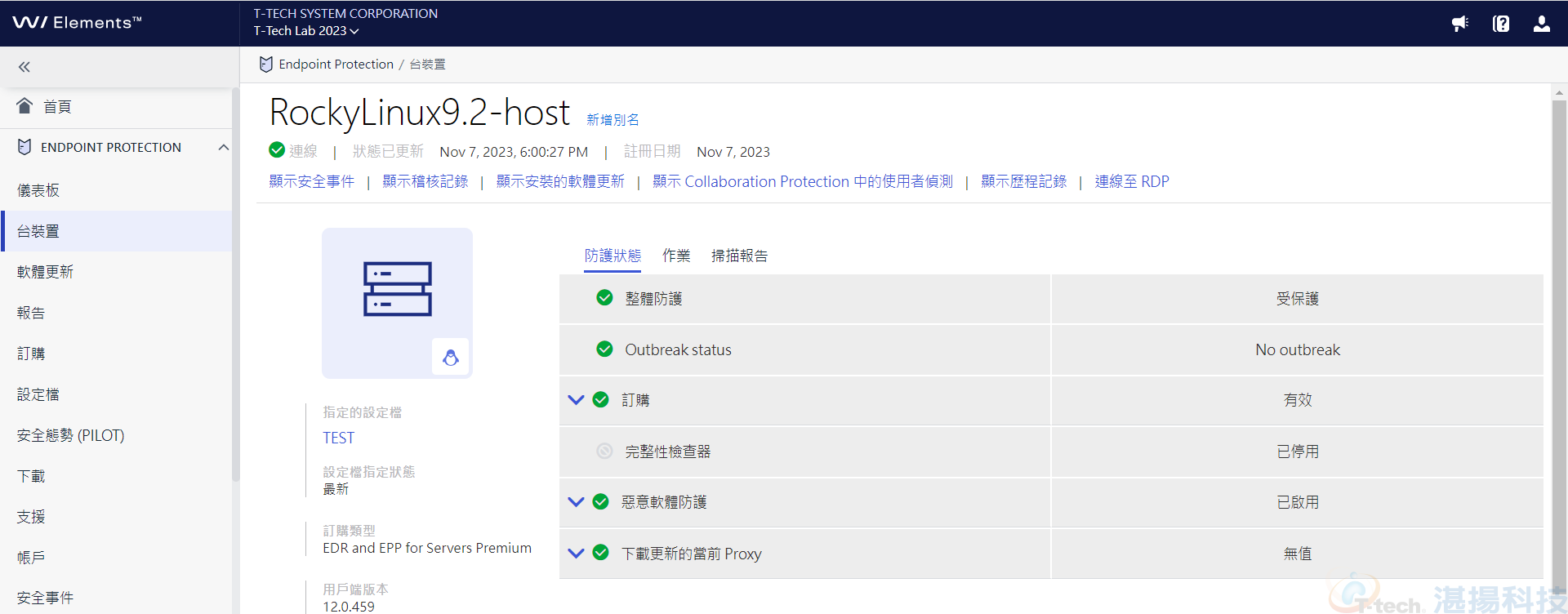Viewport: 1568px width, 614px height.
Task: Click the RockyLinux9.2-host device title
Action: pyautogui.click(x=420, y=112)
